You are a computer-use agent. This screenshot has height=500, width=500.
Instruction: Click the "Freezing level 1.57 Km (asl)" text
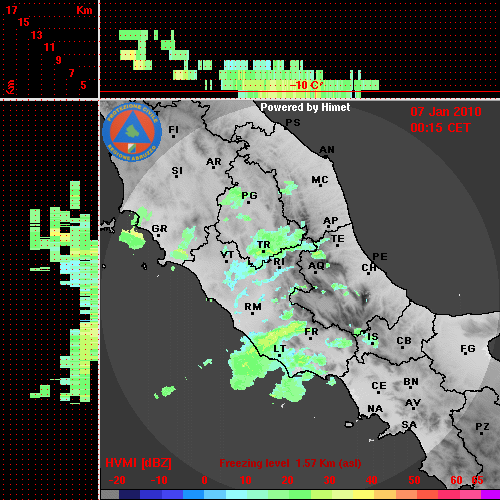[290, 463]
